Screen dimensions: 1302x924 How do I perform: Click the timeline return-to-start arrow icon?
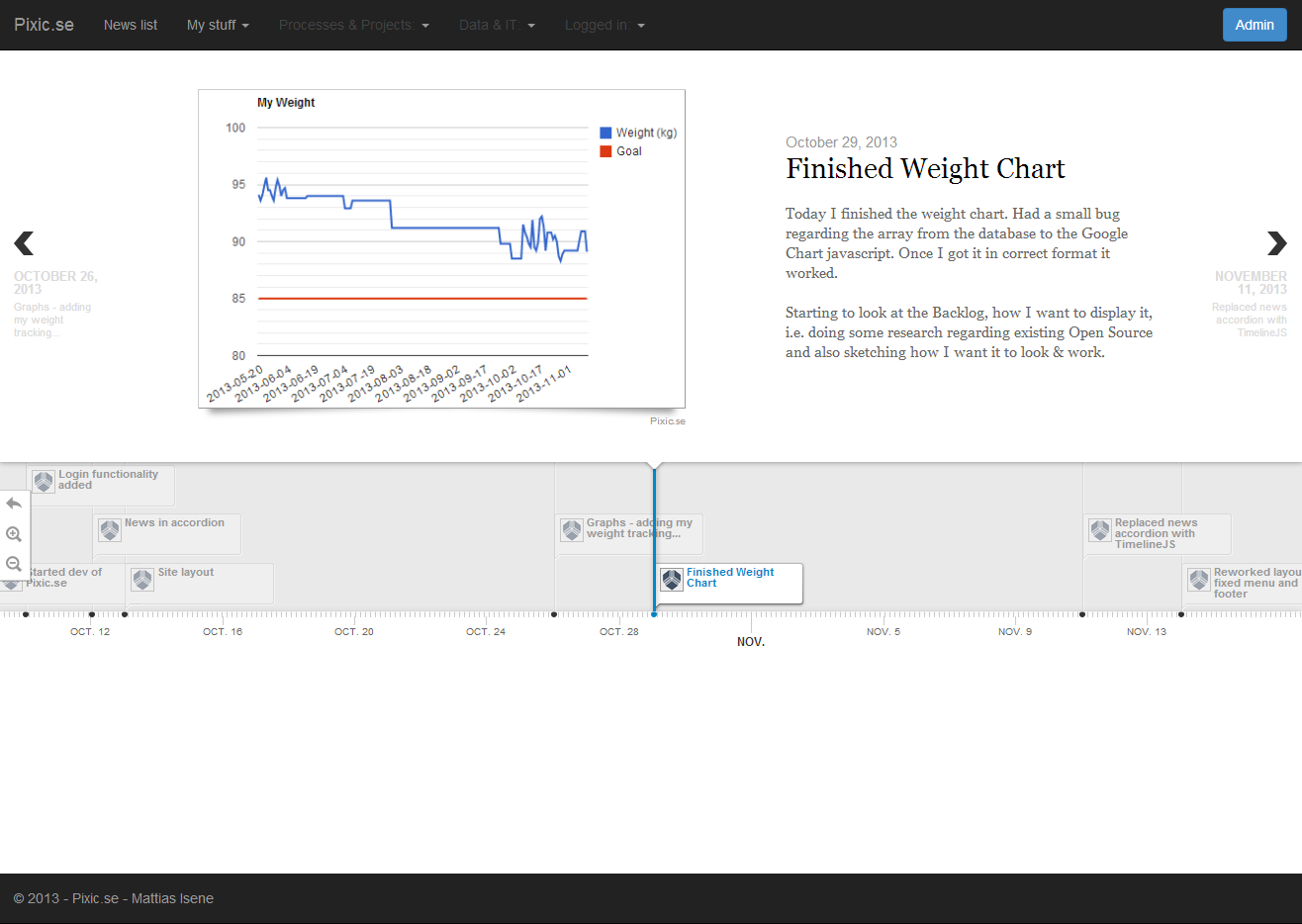(14, 504)
